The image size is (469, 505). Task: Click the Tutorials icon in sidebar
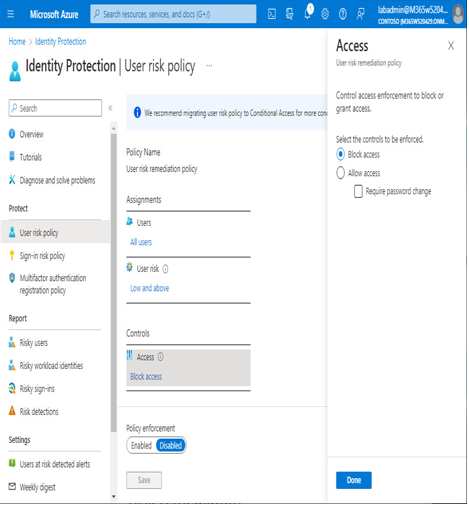[12, 156]
